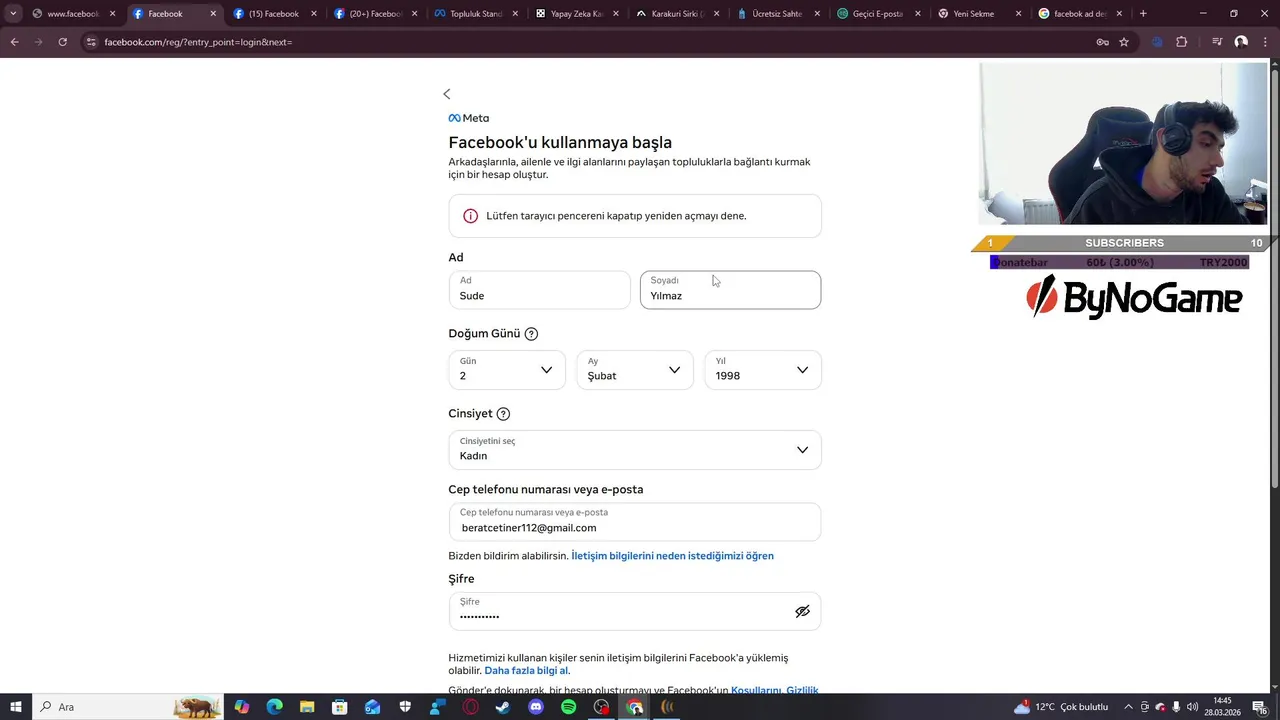Switch to the Topluluk Standartları tab
This screenshot has height=720, width=1280.
pyautogui.click(x=468, y=14)
